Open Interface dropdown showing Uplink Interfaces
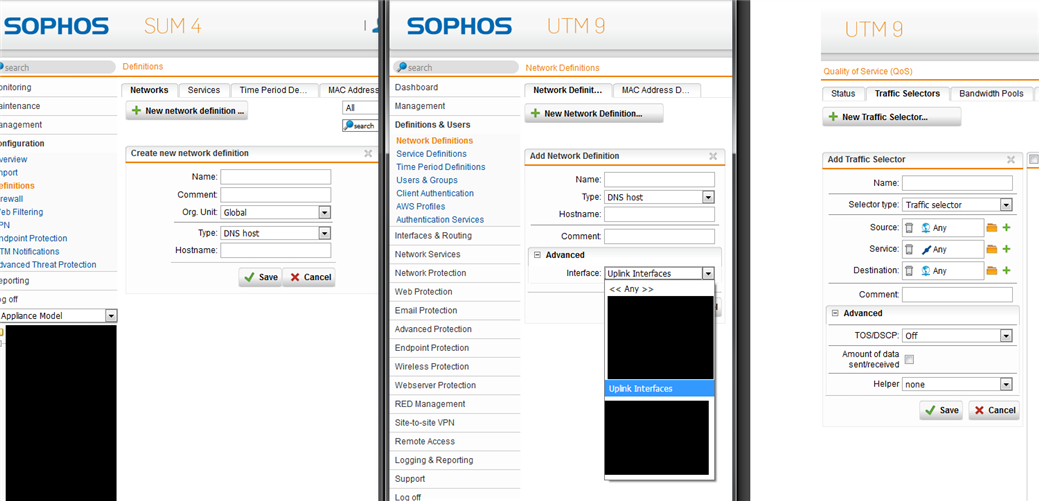The height and width of the screenshot is (501, 1039). (x=659, y=273)
